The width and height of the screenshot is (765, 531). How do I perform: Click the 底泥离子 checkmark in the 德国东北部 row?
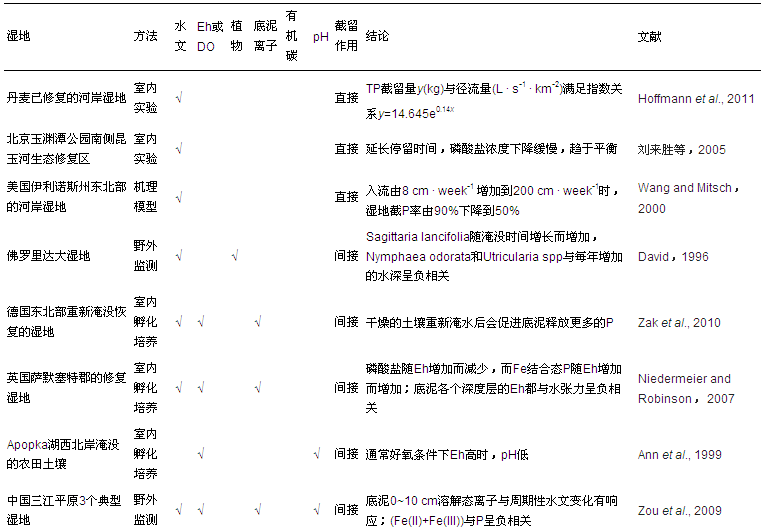[x=258, y=322]
